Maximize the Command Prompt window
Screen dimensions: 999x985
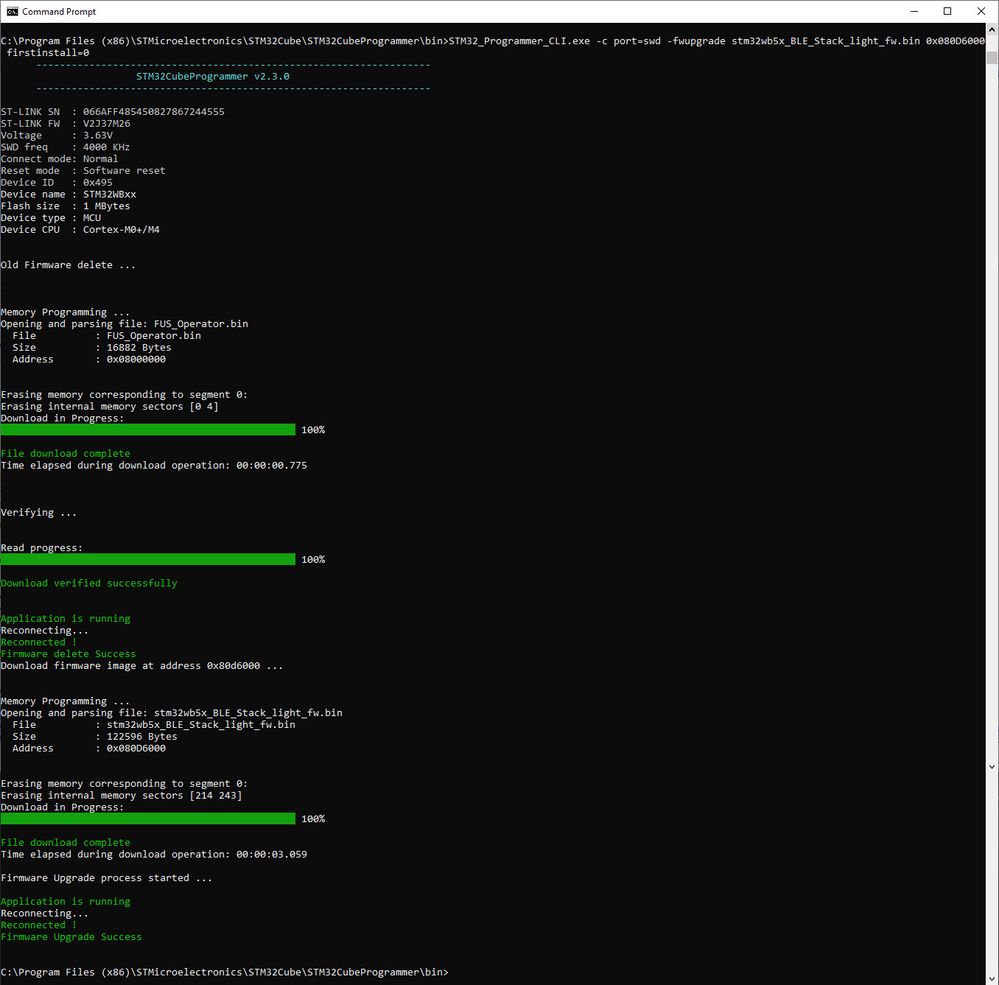click(947, 11)
